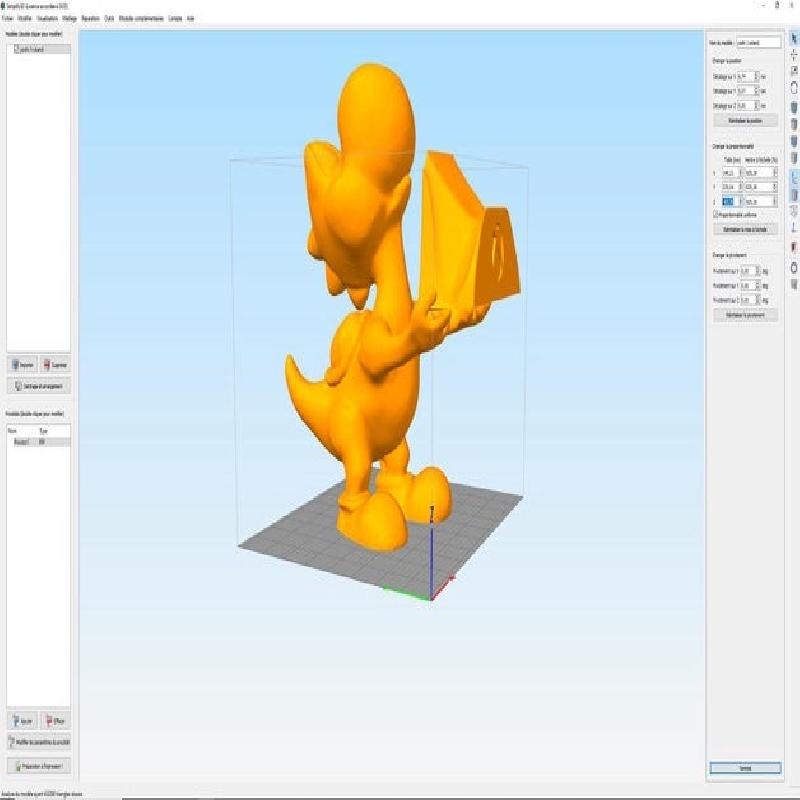This screenshot has width=800, height=800.
Task: Open the cross section tool icon
Action: (793, 247)
